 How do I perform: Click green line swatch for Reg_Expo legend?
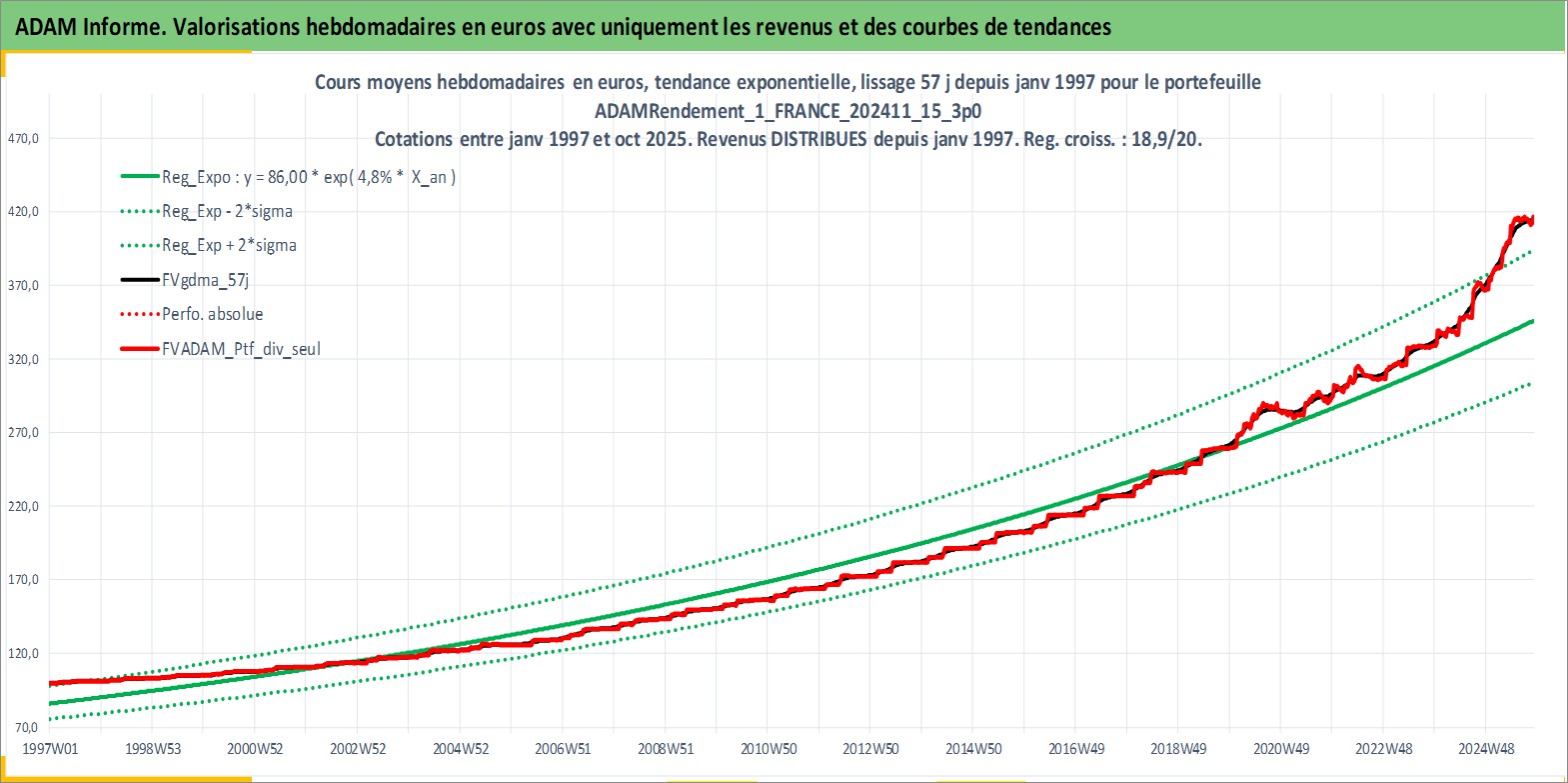pos(140,177)
